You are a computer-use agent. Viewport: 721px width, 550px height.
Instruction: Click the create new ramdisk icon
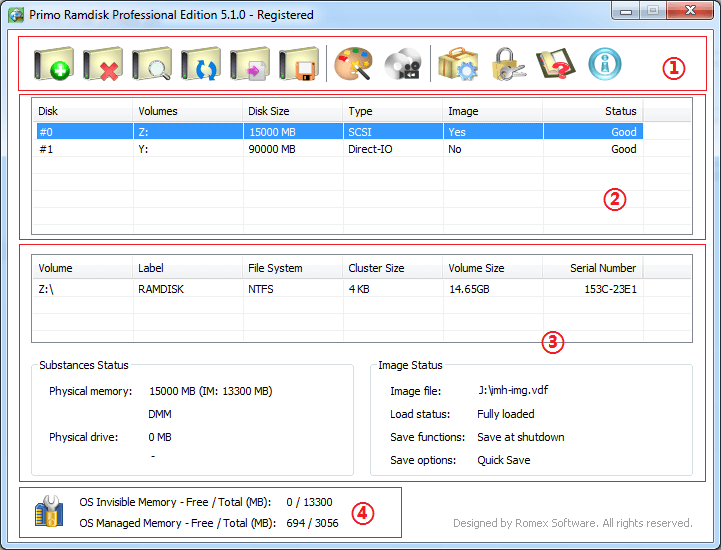point(54,64)
